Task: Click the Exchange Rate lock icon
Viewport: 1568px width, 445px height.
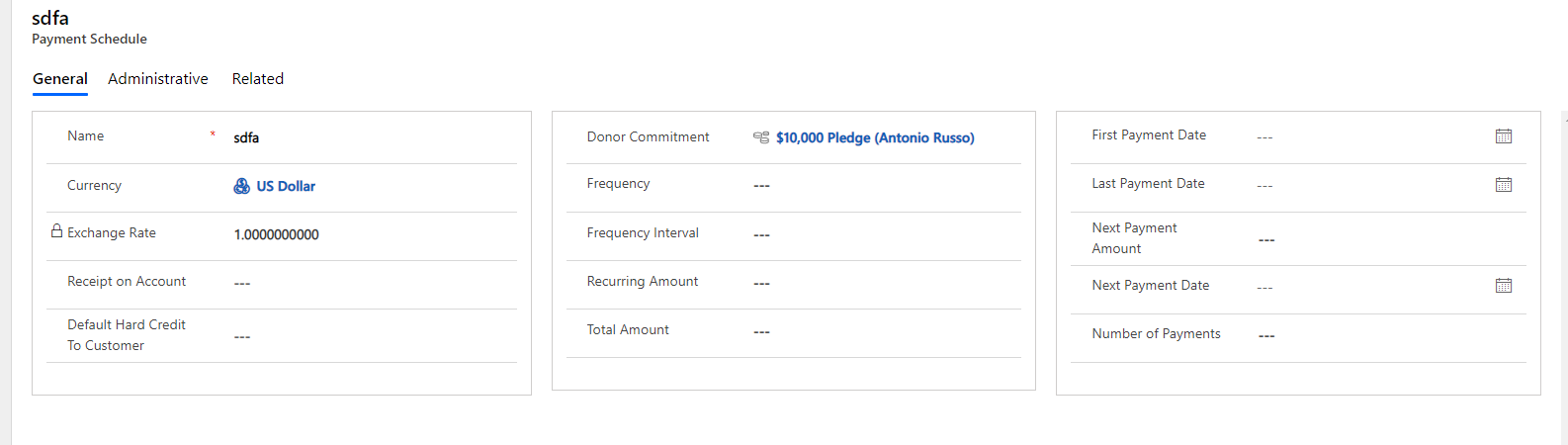Action: point(56,231)
